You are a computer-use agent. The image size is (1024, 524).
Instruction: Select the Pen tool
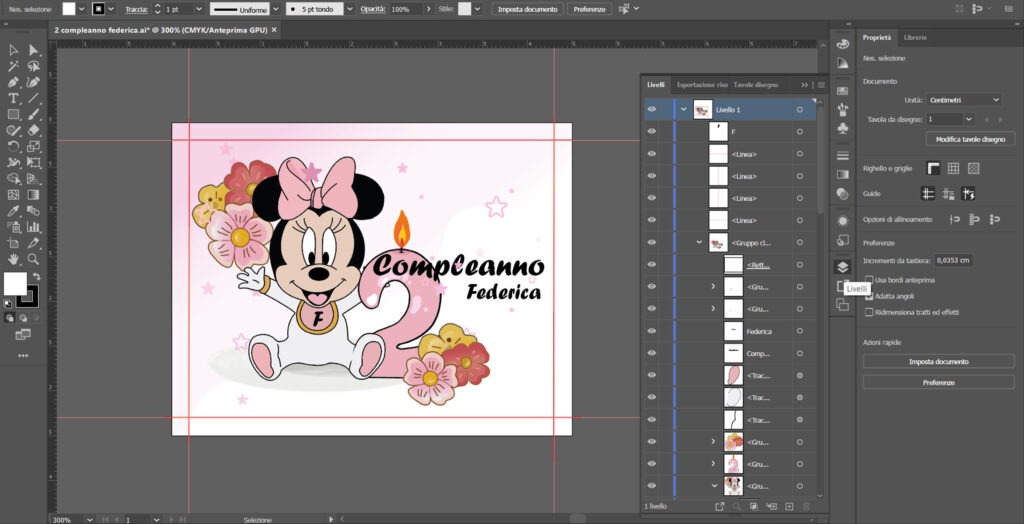tap(13, 82)
